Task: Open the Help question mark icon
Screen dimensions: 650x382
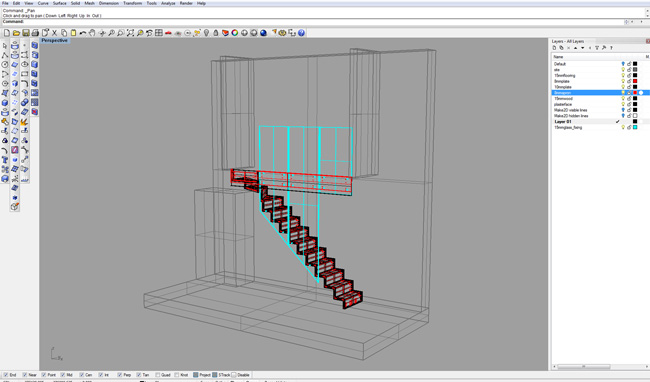Action: point(301,33)
